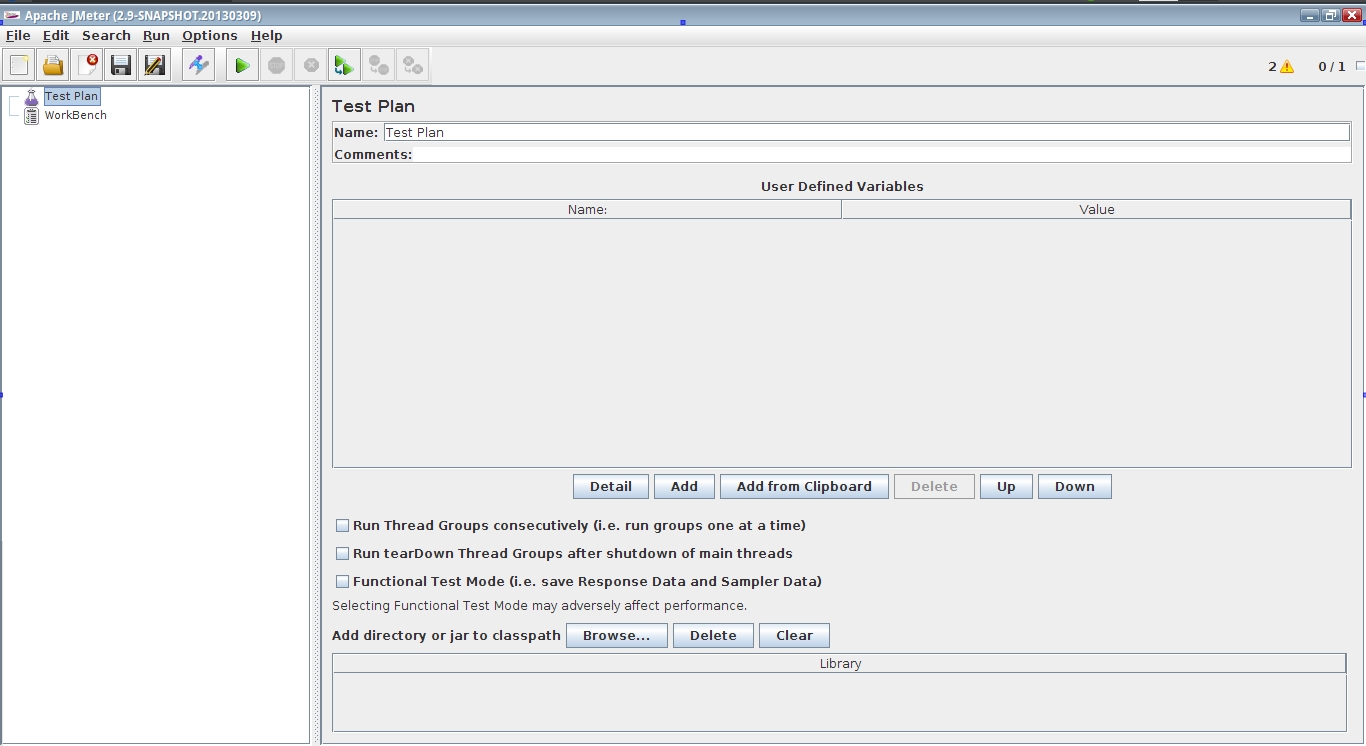
Task: Click the grey Stop sign icon
Action: (x=276, y=65)
